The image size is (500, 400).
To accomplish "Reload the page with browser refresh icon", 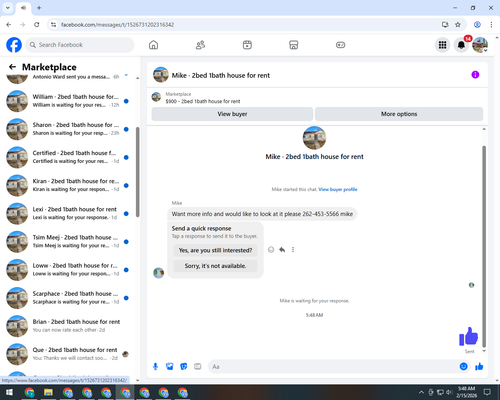I will [x=37, y=25].
